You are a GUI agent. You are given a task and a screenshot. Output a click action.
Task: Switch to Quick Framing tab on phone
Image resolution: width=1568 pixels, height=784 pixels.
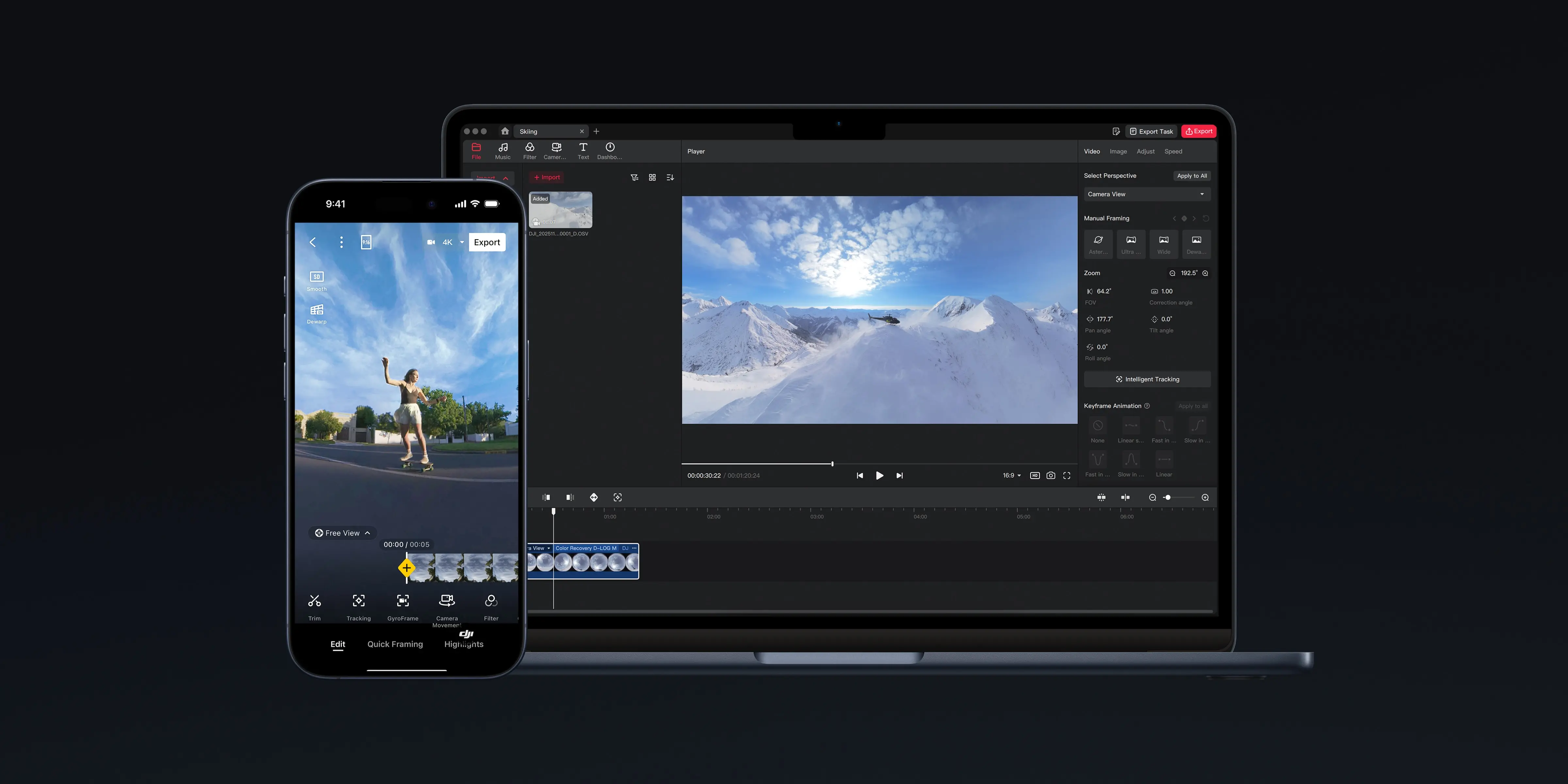(x=394, y=644)
